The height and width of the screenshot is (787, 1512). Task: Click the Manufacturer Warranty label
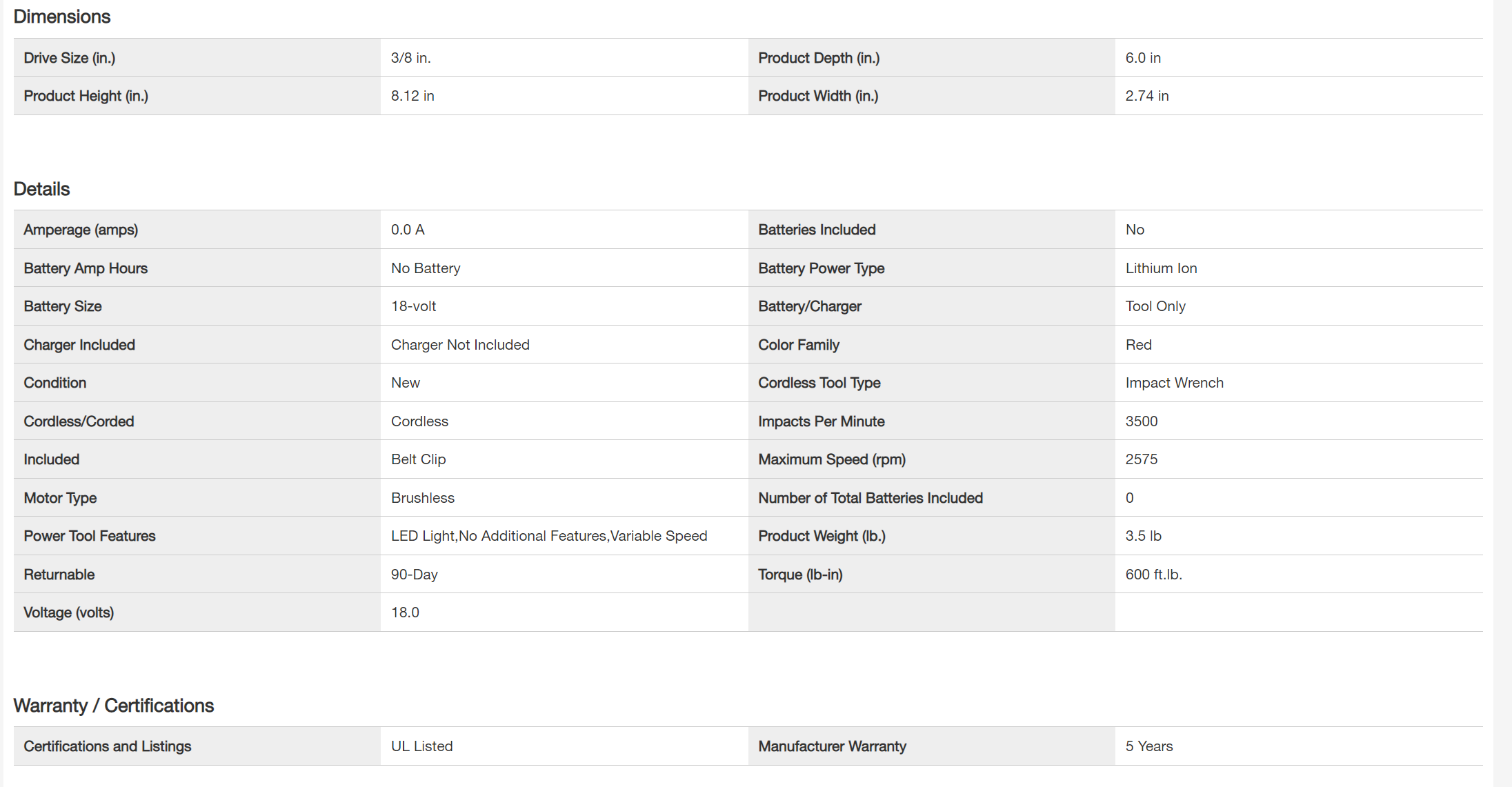(832, 746)
